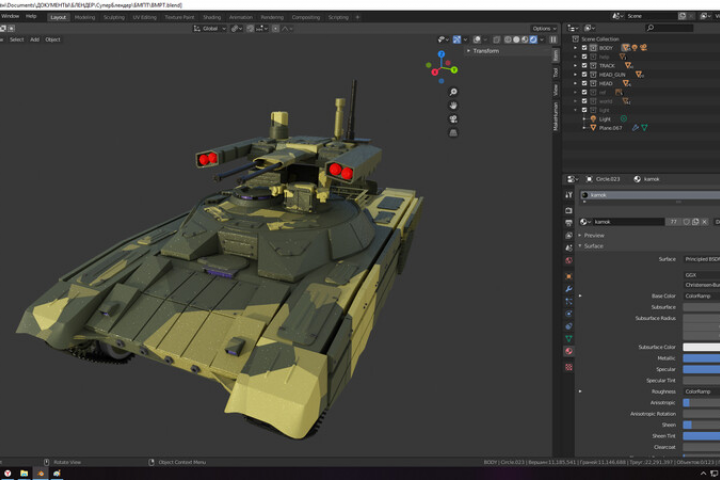The height and width of the screenshot is (480, 720).
Task: Uncheck the BODY collection checkbox
Action: 585,47
